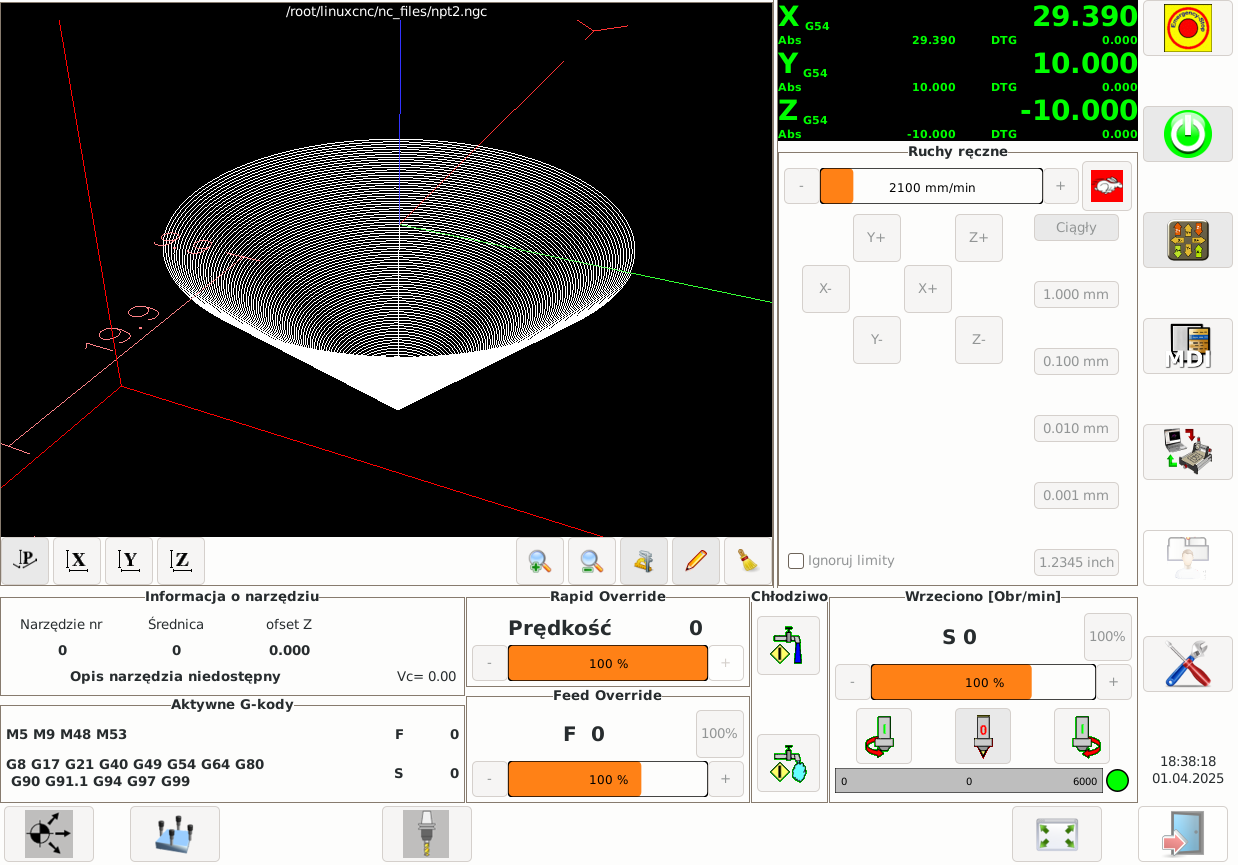Open settings wrench and screwdriver icon

tap(1187, 664)
